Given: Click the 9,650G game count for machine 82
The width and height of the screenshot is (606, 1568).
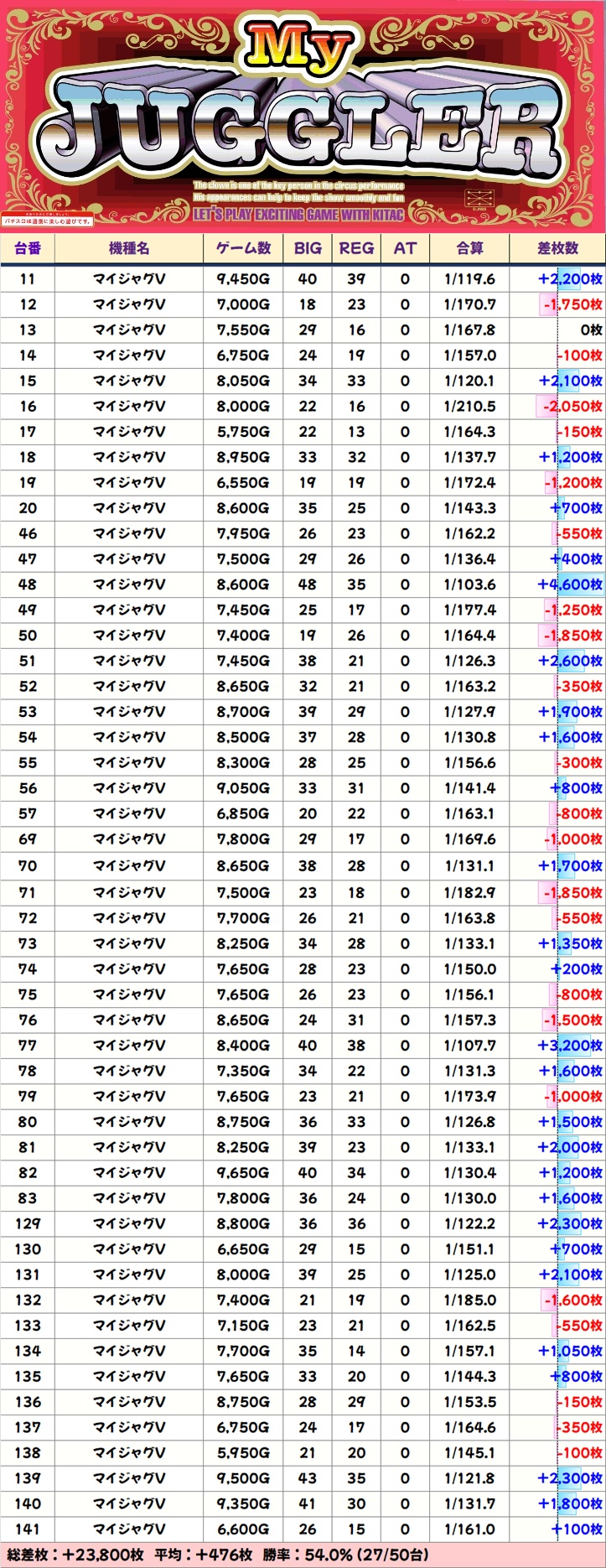Looking at the screenshot, I should click(x=243, y=1173).
